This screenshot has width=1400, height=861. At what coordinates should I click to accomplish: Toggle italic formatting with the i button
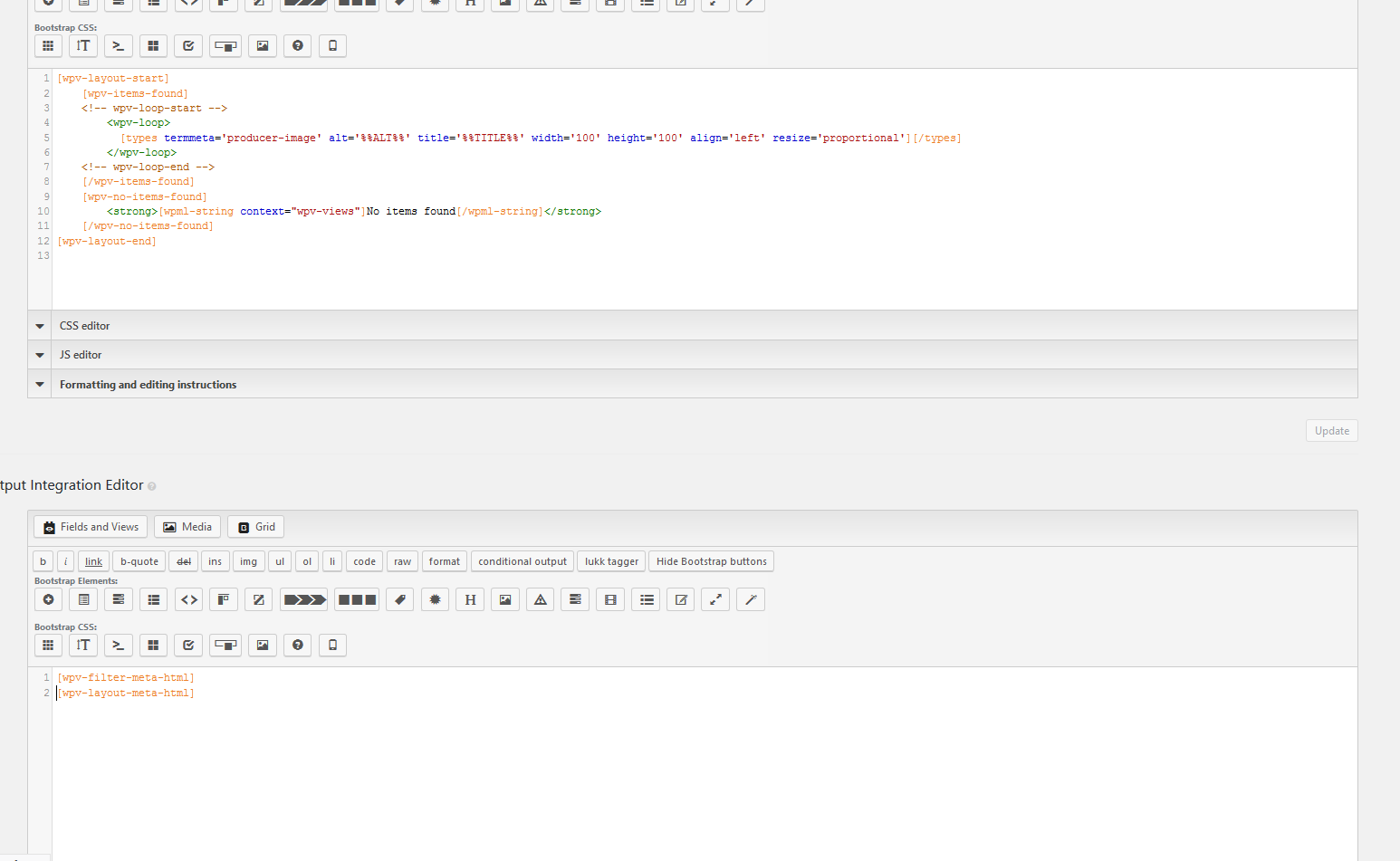click(64, 560)
